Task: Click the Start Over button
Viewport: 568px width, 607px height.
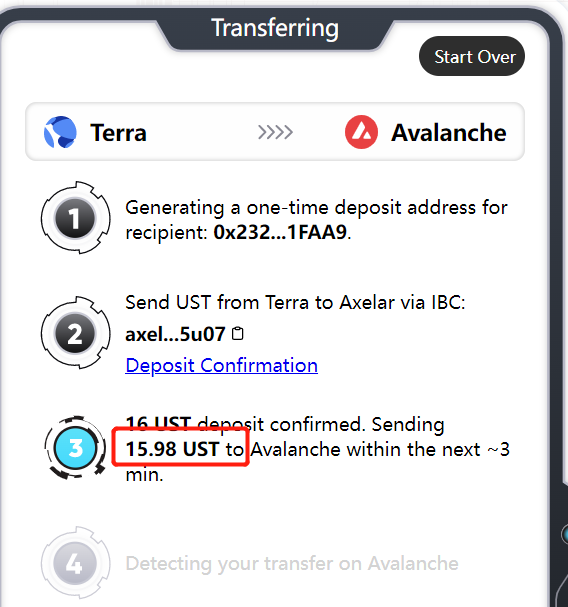Action: click(472, 56)
